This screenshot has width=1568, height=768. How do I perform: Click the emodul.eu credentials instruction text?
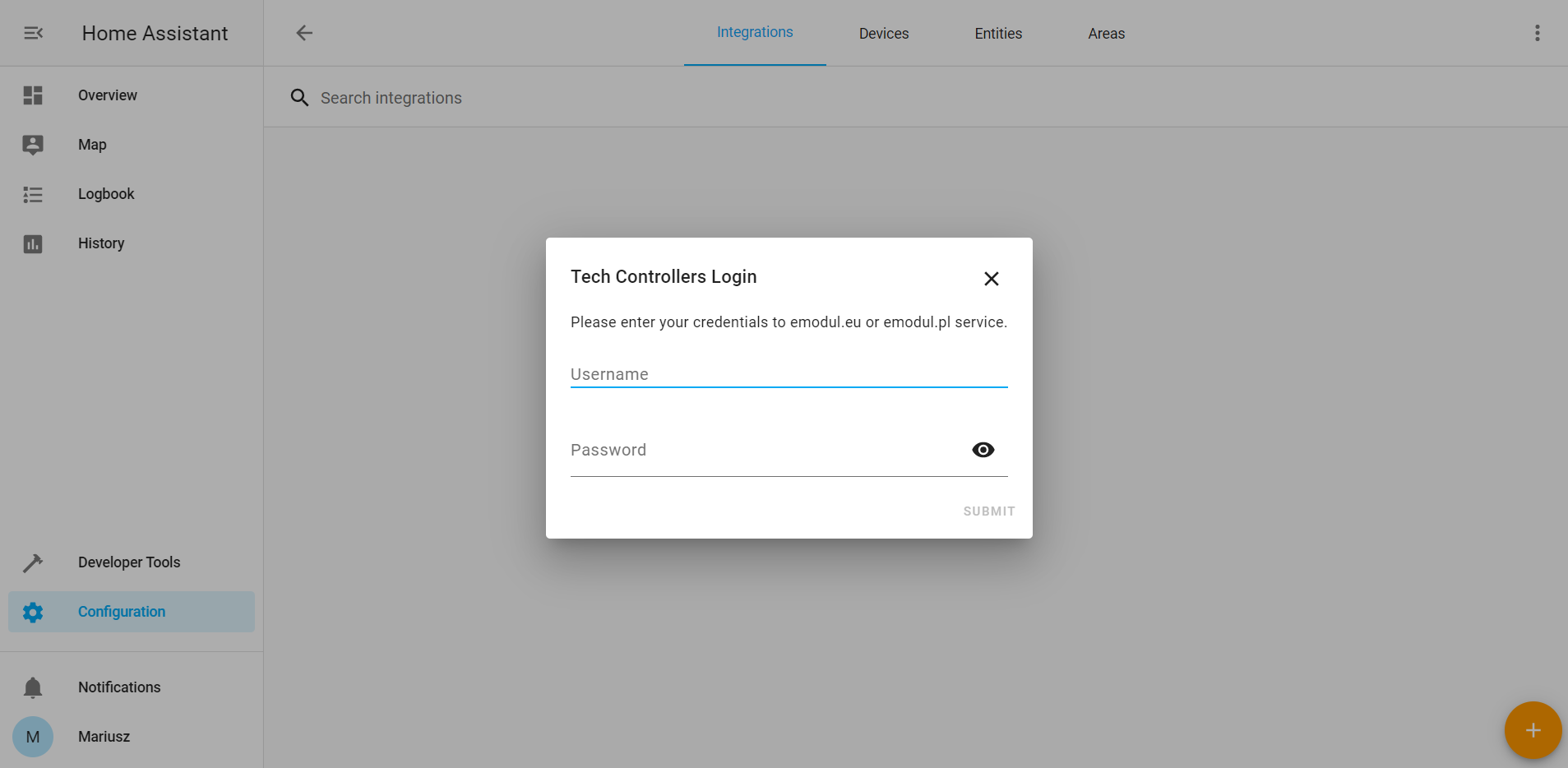point(789,322)
